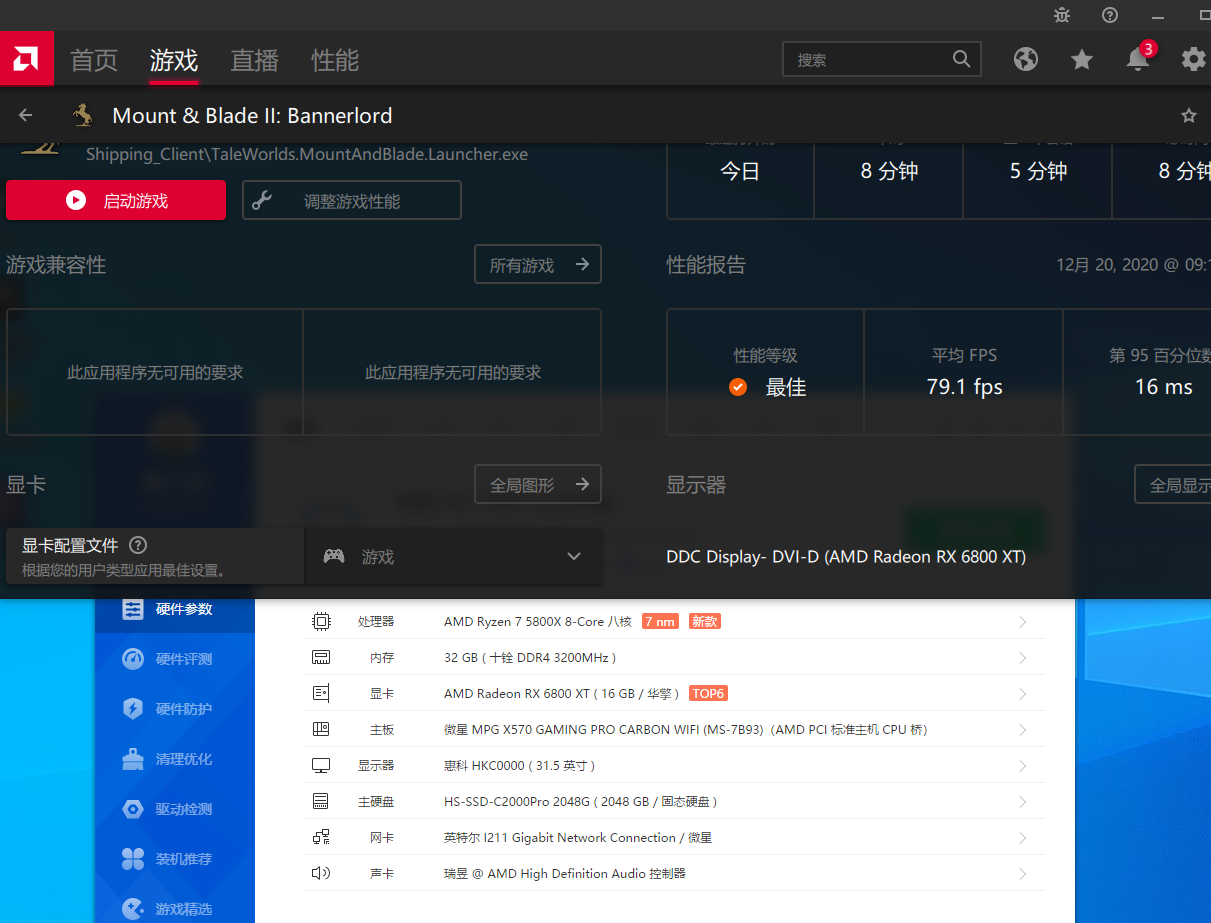Click the 新款 tag

click(705, 621)
